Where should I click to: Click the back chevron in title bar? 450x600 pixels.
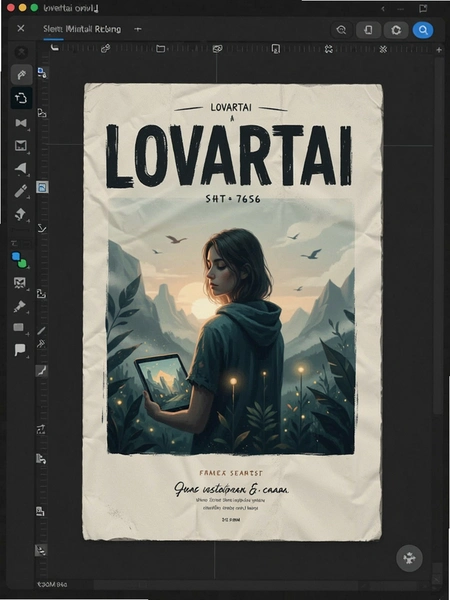(383, 8)
